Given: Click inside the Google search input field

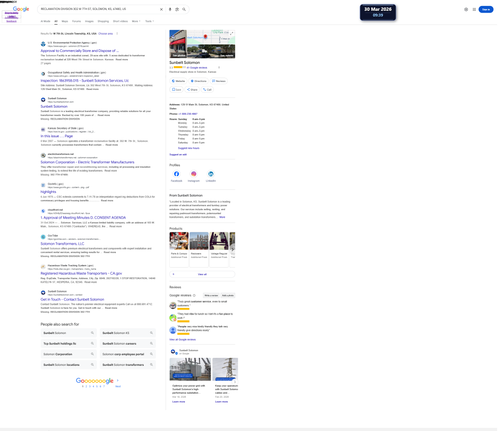Looking at the screenshot, I should coord(98,9).
